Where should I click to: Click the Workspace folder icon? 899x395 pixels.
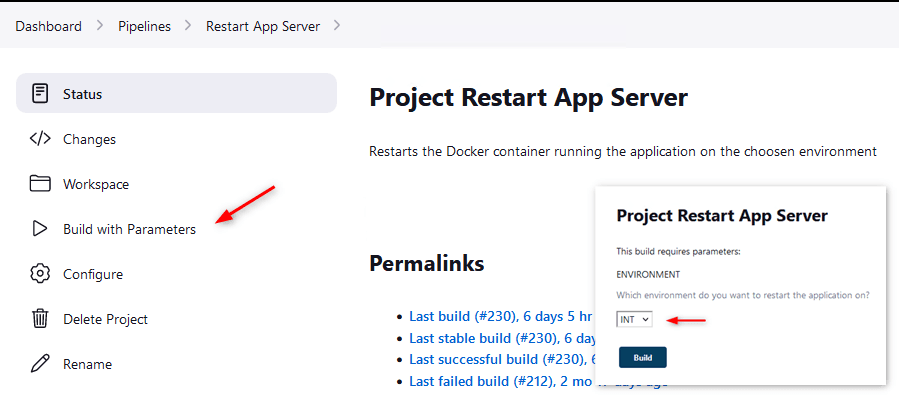coord(40,184)
